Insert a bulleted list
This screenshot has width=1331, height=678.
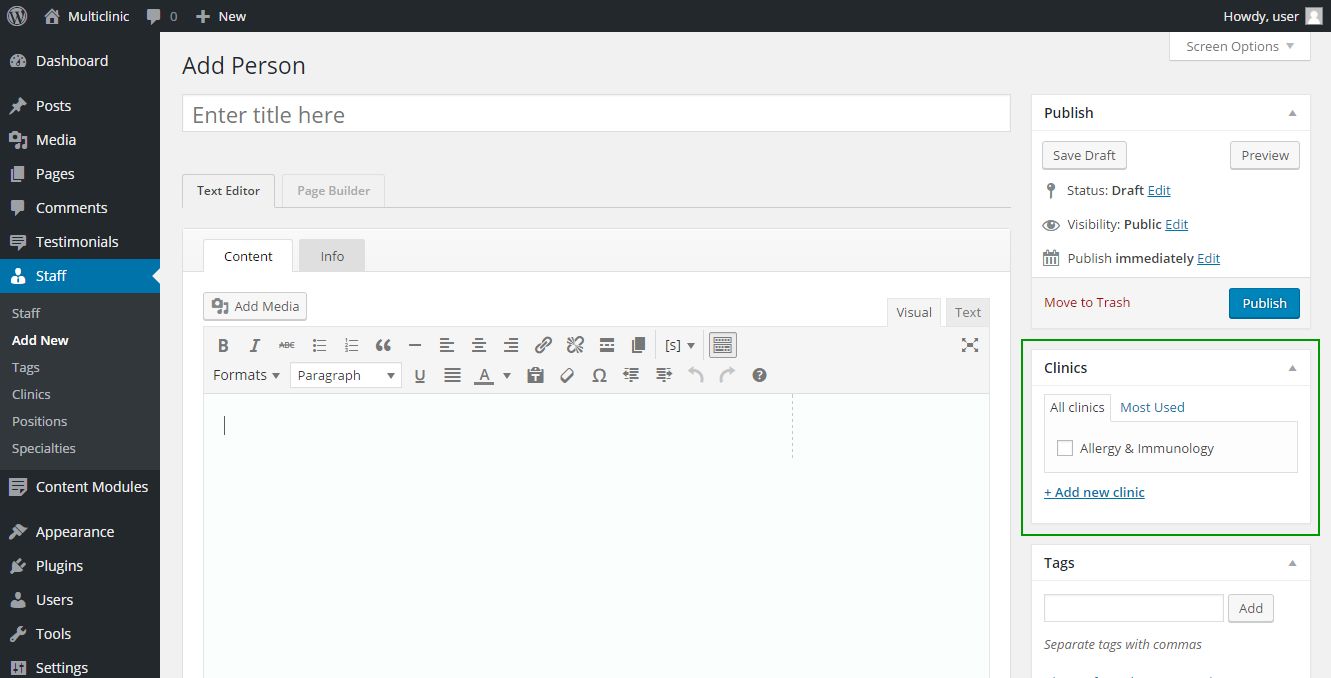click(319, 345)
